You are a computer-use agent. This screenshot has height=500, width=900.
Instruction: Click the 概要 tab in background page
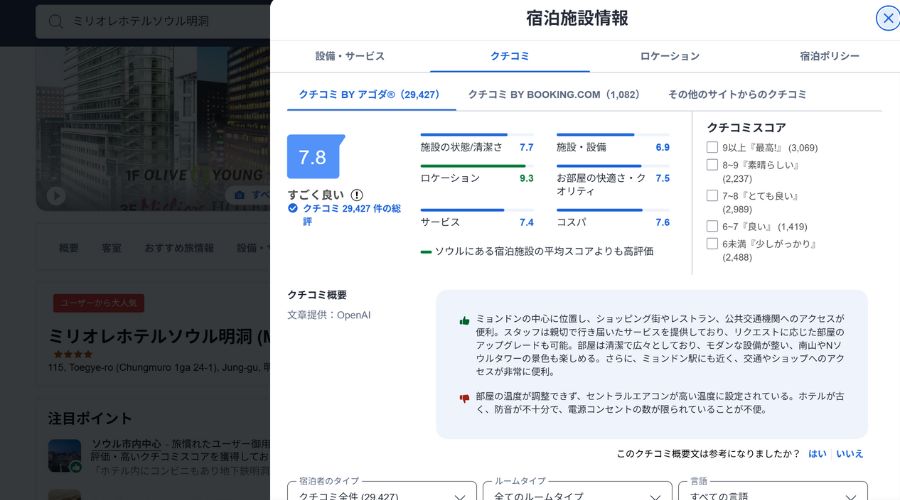(69, 248)
